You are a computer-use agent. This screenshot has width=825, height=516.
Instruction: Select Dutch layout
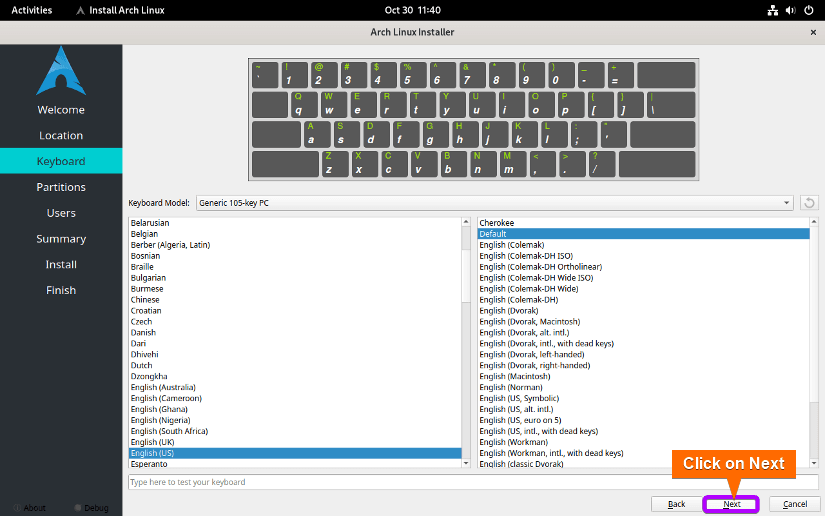click(295, 366)
